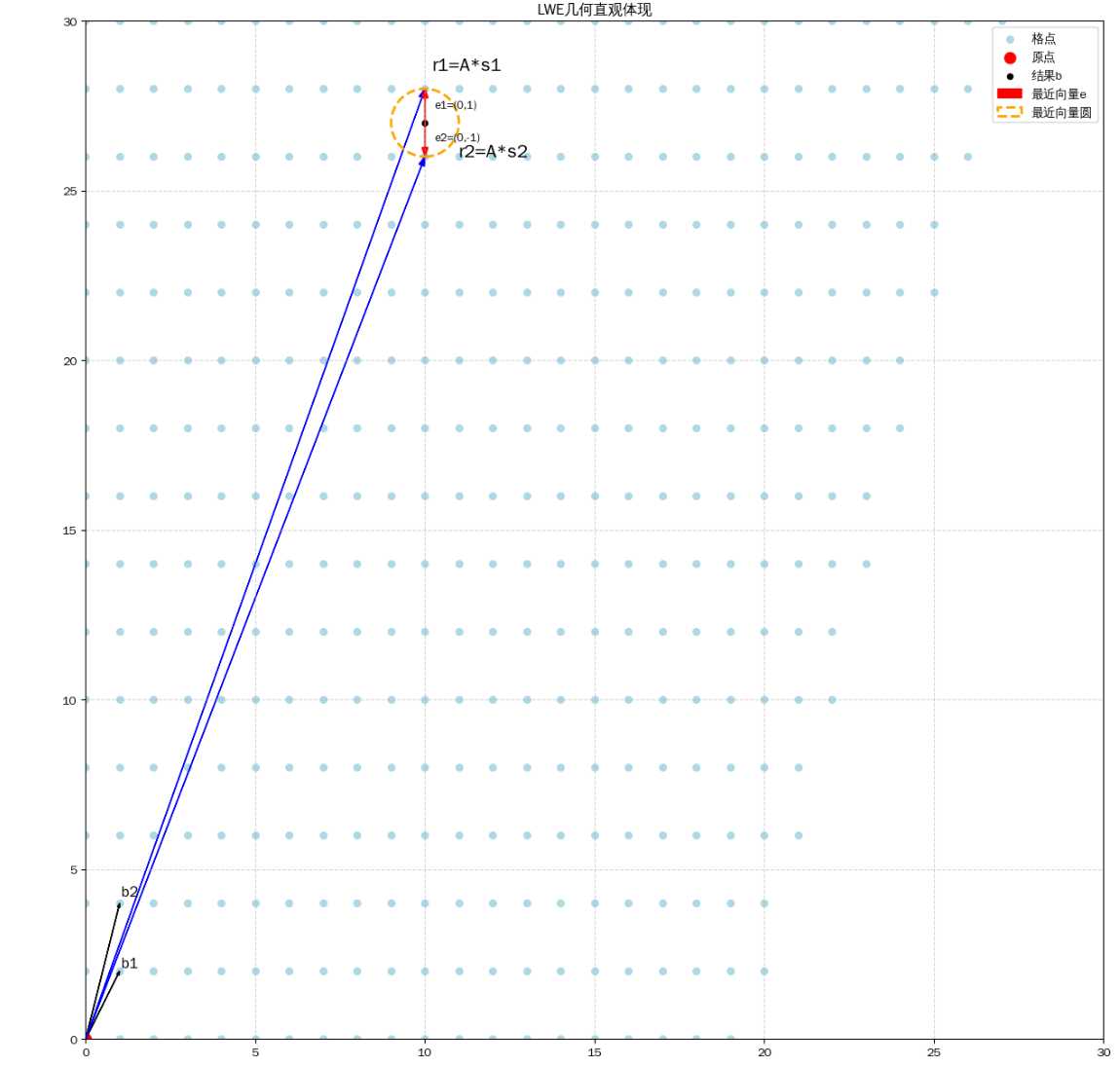Click the x-axis tick label 15

594,1052
